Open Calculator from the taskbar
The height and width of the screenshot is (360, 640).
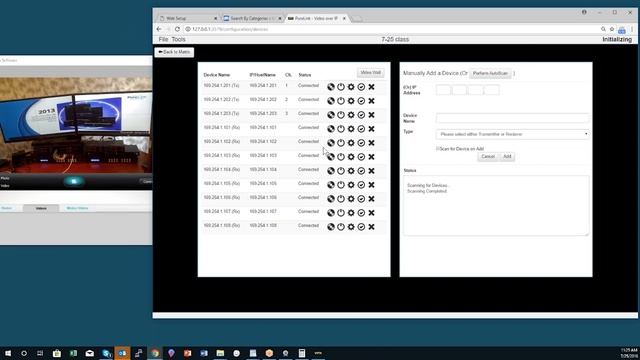click(x=302, y=353)
